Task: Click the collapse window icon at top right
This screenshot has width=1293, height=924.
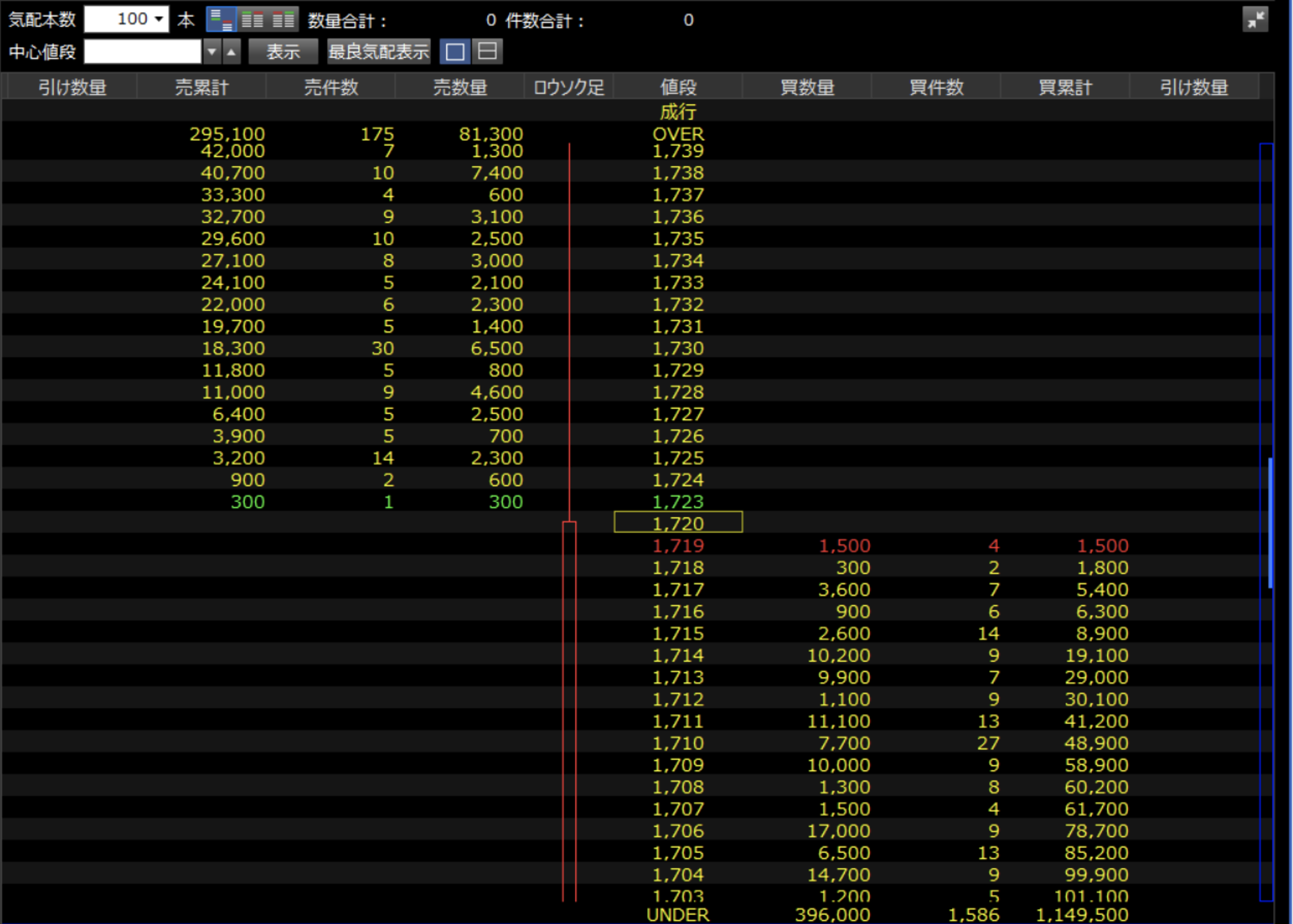Action: pos(1255,20)
